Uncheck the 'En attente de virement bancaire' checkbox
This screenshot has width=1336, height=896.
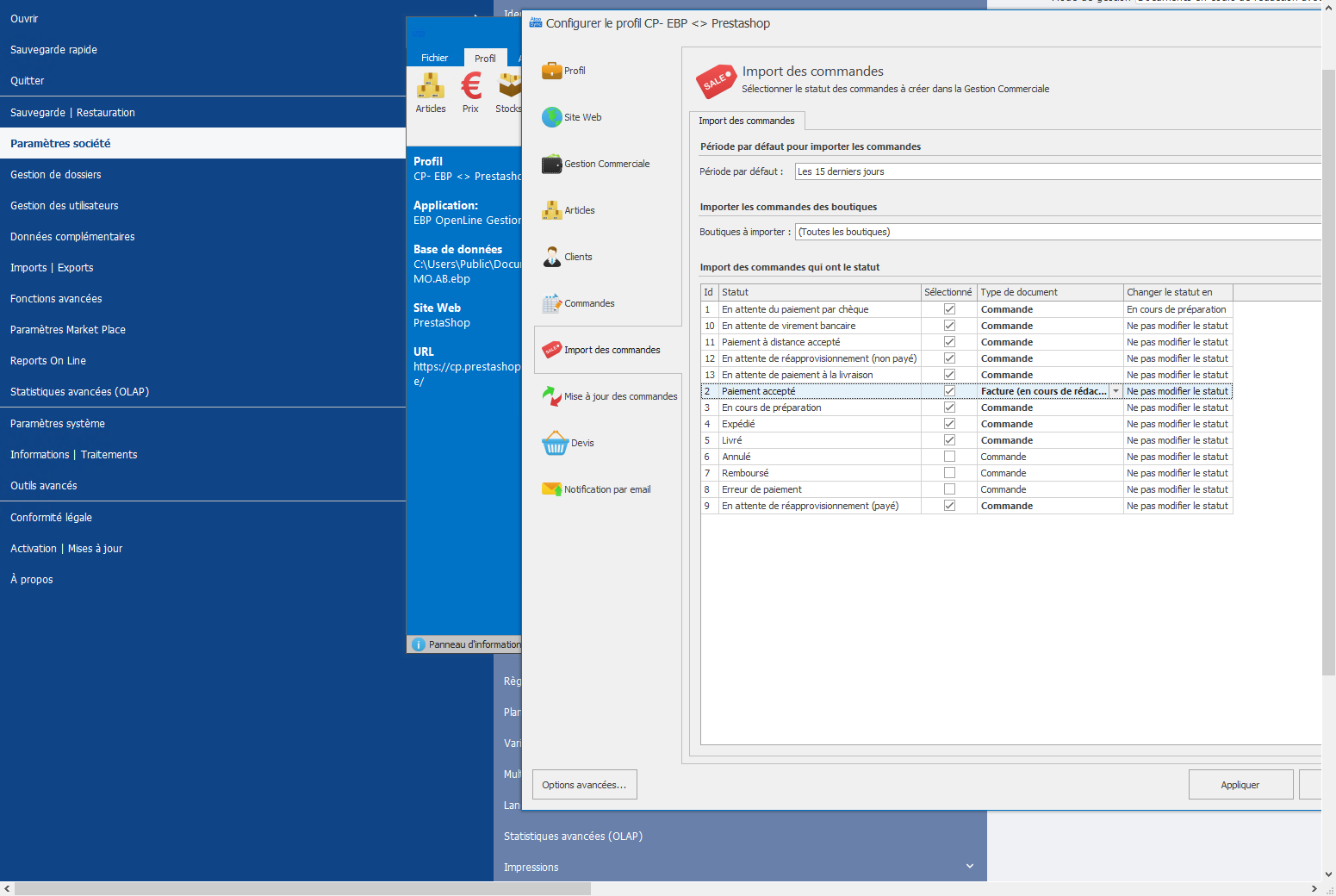(x=949, y=326)
